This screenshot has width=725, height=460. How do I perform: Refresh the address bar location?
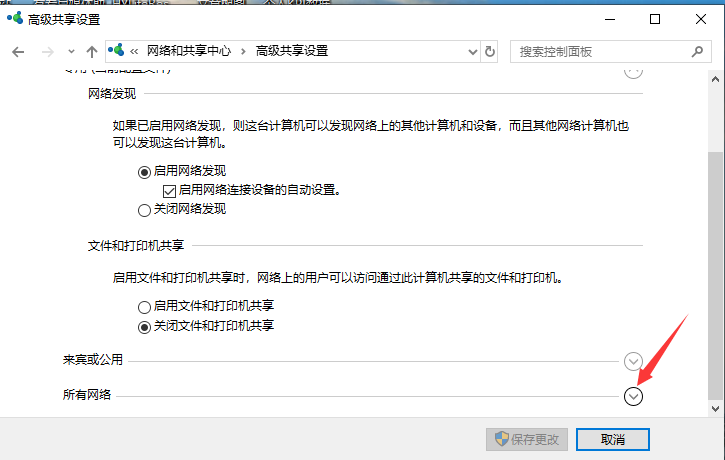pyautogui.click(x=489, y=51)
